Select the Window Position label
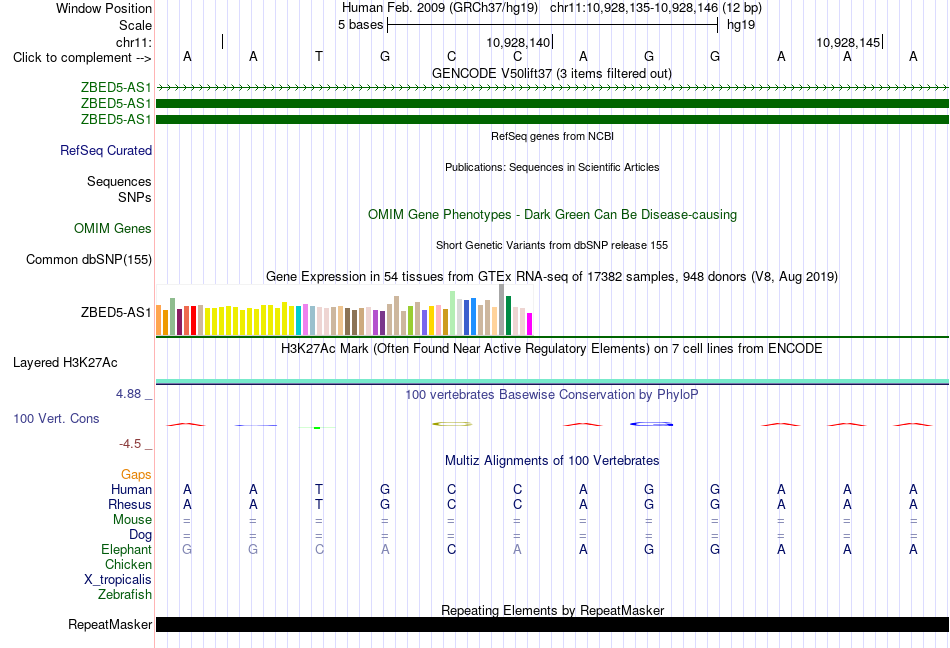The height and width of the screenshot is (648, 950). tap(104, 8)
